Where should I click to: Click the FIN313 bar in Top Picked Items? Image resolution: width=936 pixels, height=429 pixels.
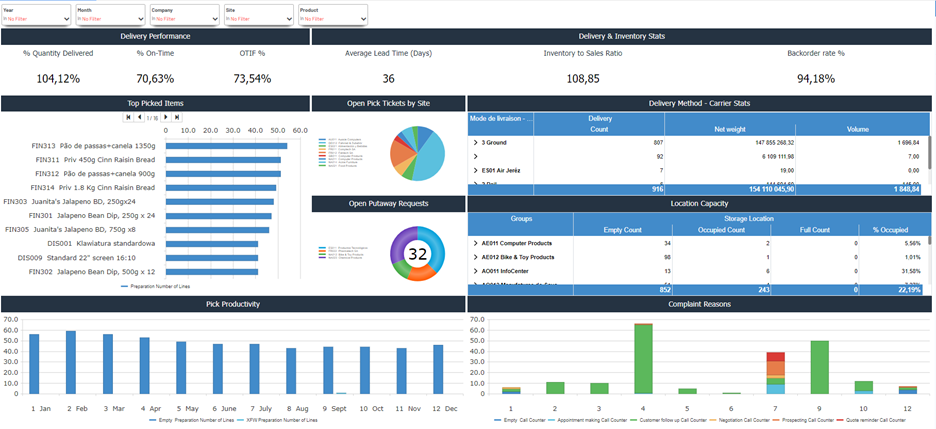click(x=226, y=146)
